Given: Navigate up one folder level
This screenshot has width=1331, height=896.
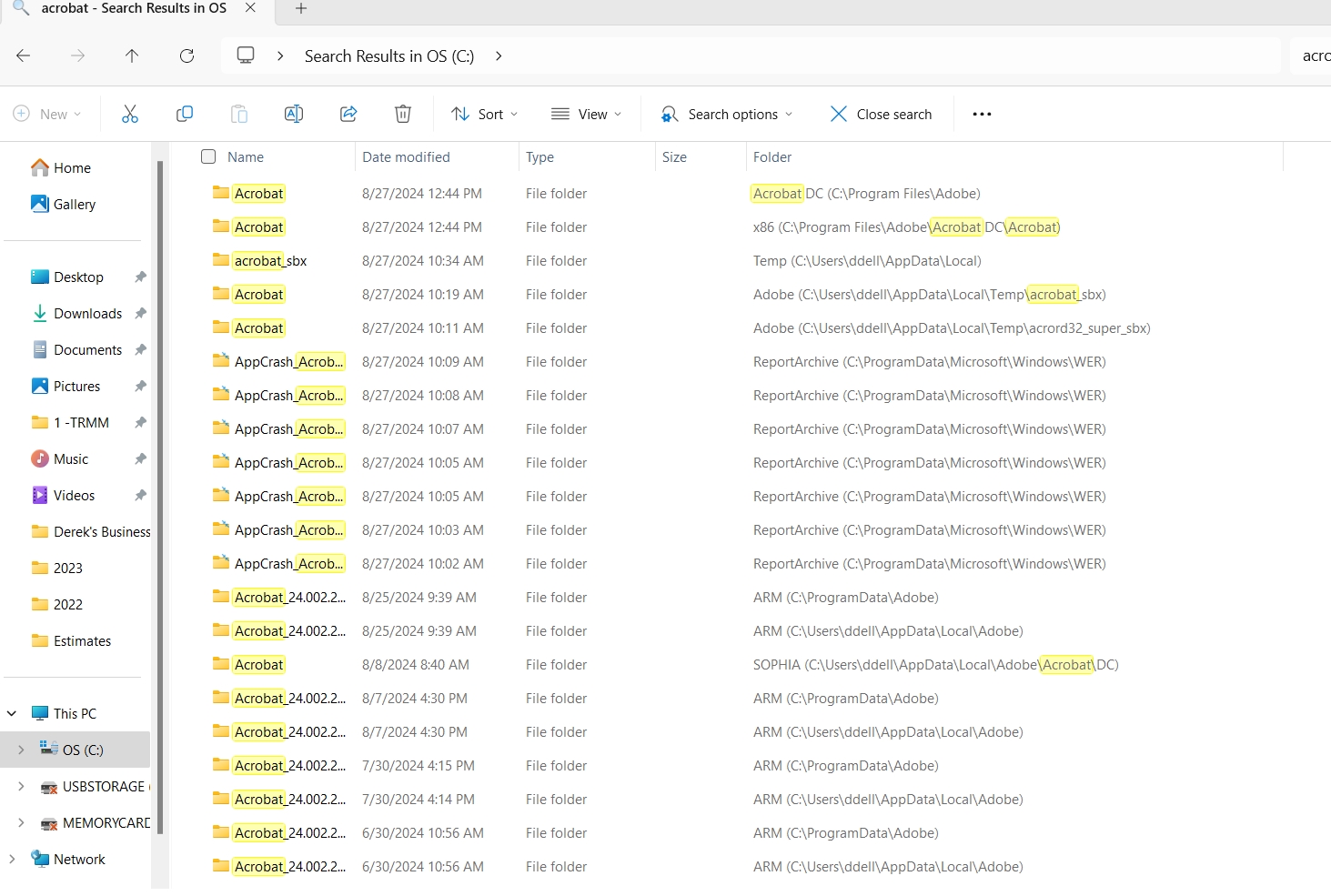Looking at the screenshot, I should (x=132, y=55).
